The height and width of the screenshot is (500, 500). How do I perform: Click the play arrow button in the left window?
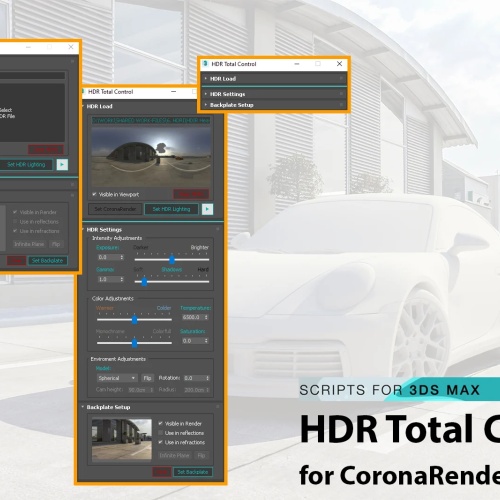62,164
